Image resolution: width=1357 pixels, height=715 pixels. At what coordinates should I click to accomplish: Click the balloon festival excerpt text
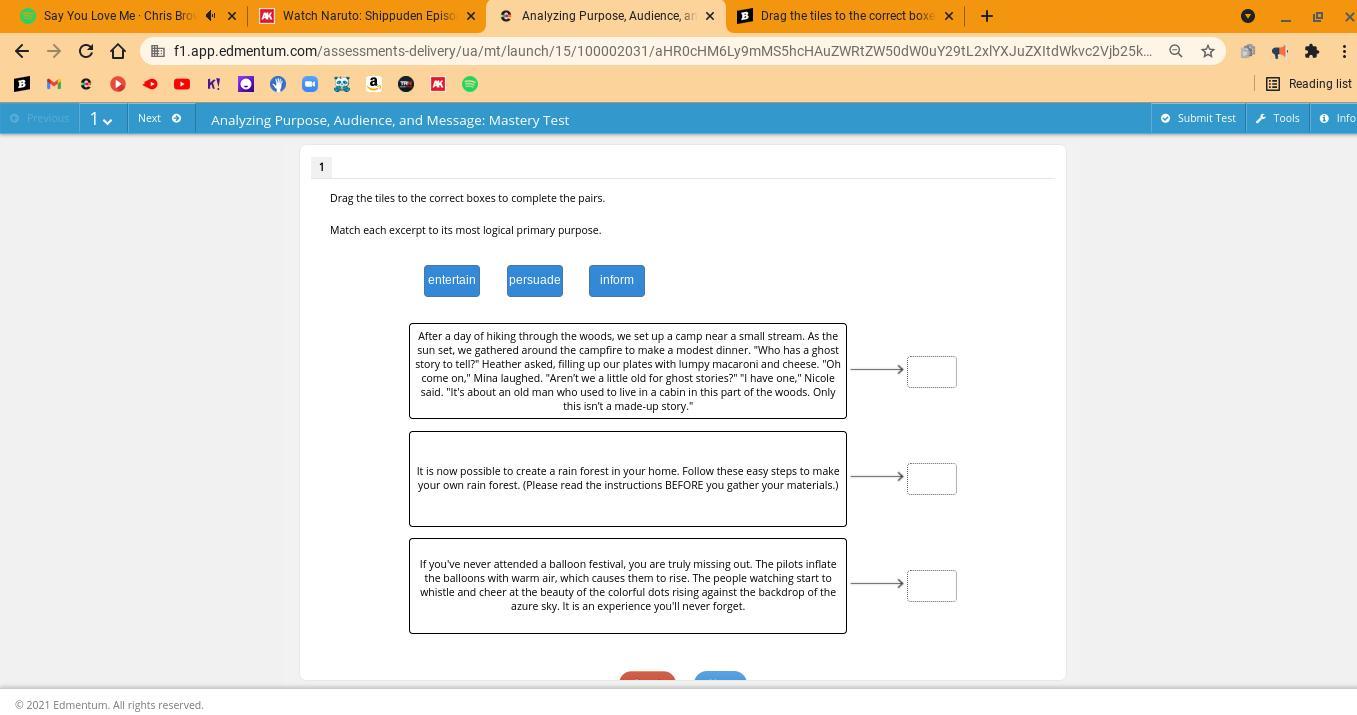pyautogui.click(x=628, y=585)
